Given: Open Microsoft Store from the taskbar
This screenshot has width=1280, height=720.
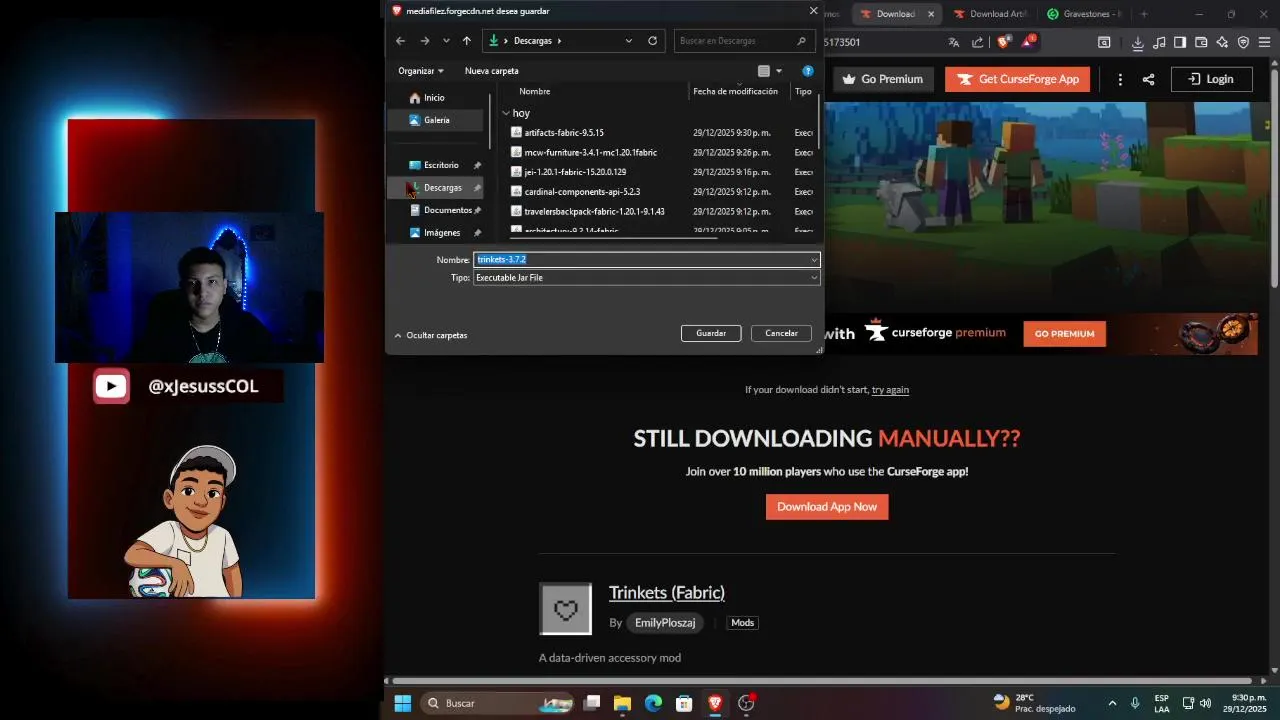Looking at the screenshot, I should pos(684,703).
